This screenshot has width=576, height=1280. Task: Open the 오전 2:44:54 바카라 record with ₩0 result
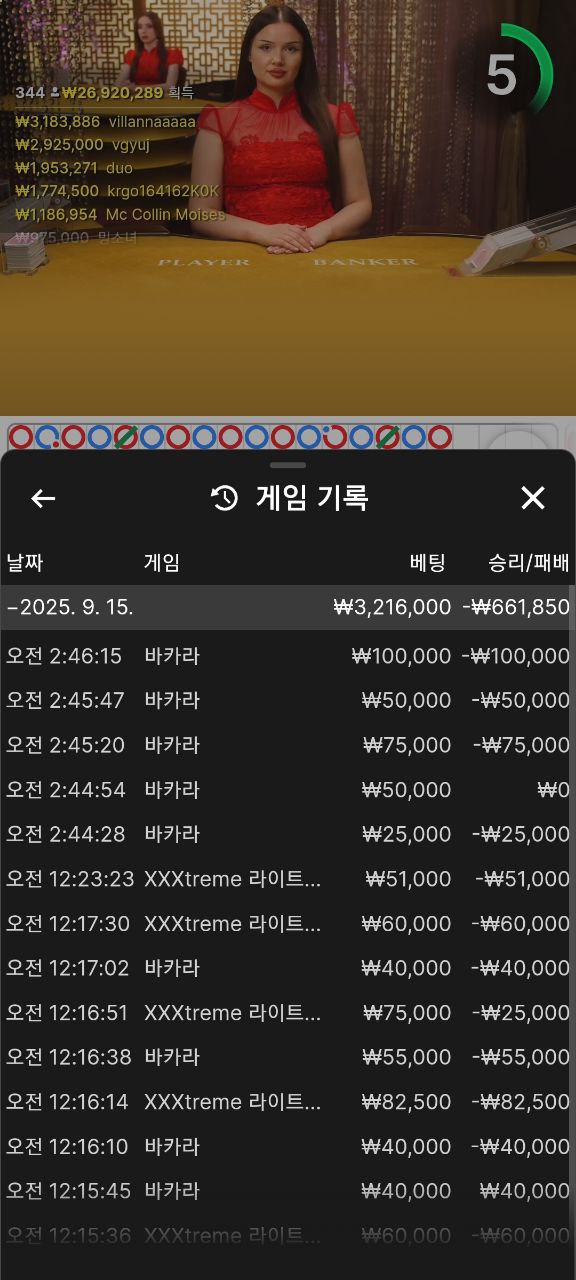[x=286, y=790]
